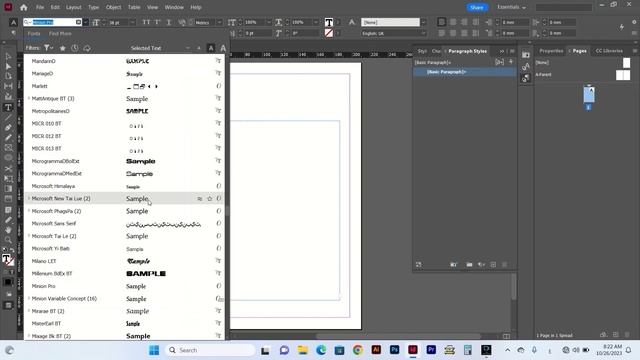
Task: Switch to Properties panel tab
Action: click(x=551, y=51)
